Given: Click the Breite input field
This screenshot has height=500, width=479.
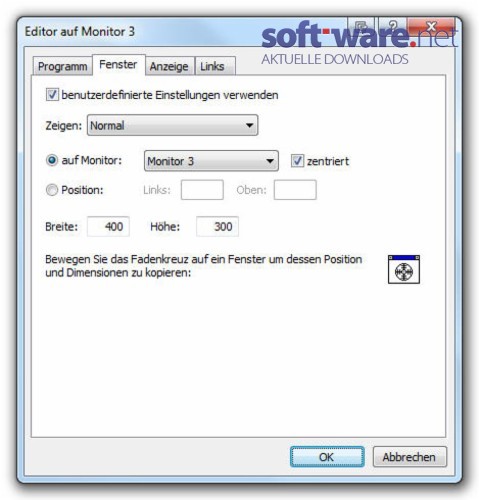Looking at the screenshot, I should click(x=108, y=227).
